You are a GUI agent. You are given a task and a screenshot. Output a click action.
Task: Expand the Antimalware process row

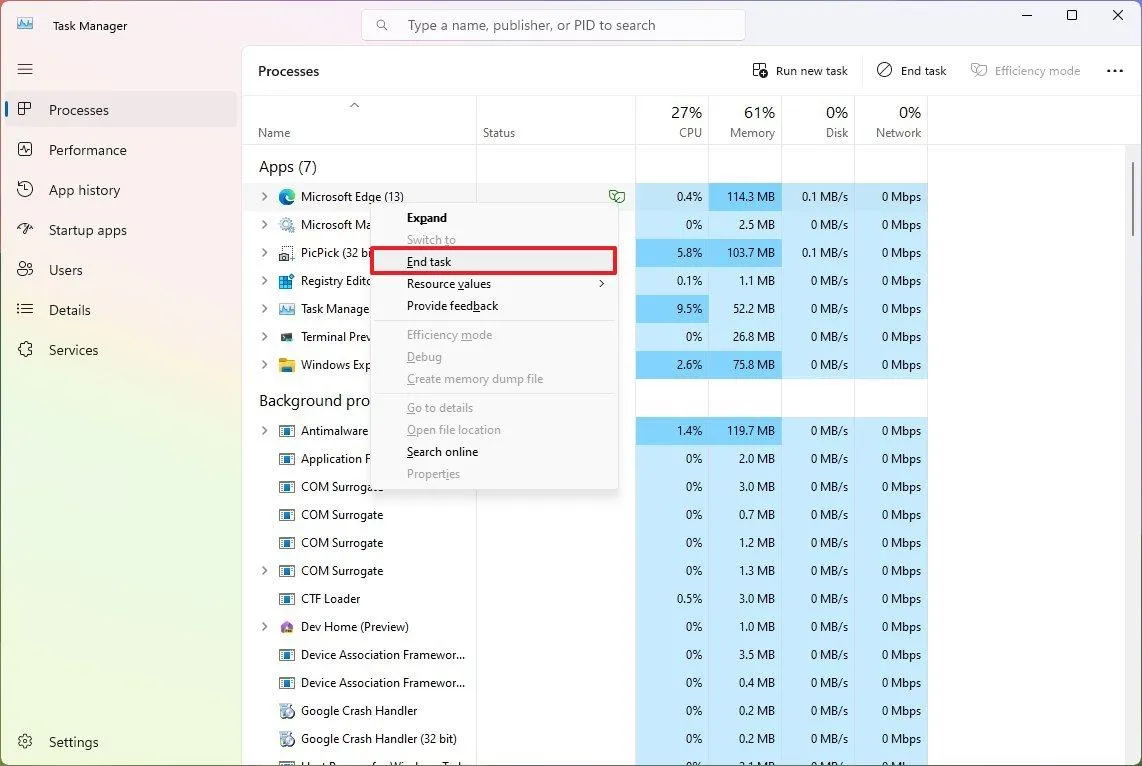point(264,430)
